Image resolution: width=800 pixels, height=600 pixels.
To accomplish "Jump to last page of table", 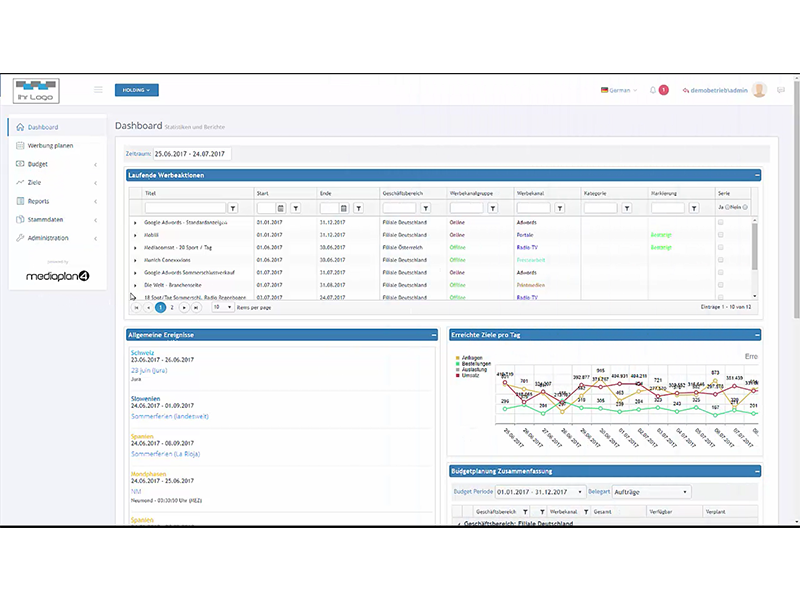I will [196, 307].
